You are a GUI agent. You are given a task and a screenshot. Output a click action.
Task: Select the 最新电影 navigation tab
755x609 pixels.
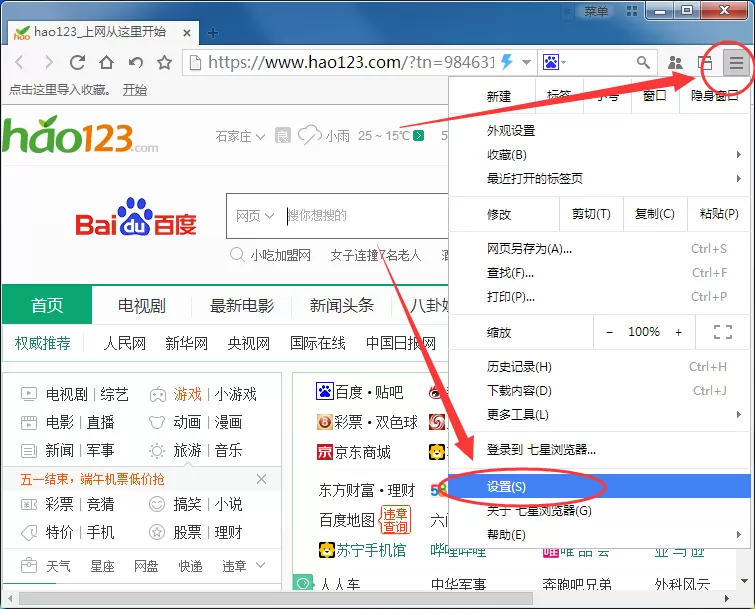coord(242,305)
